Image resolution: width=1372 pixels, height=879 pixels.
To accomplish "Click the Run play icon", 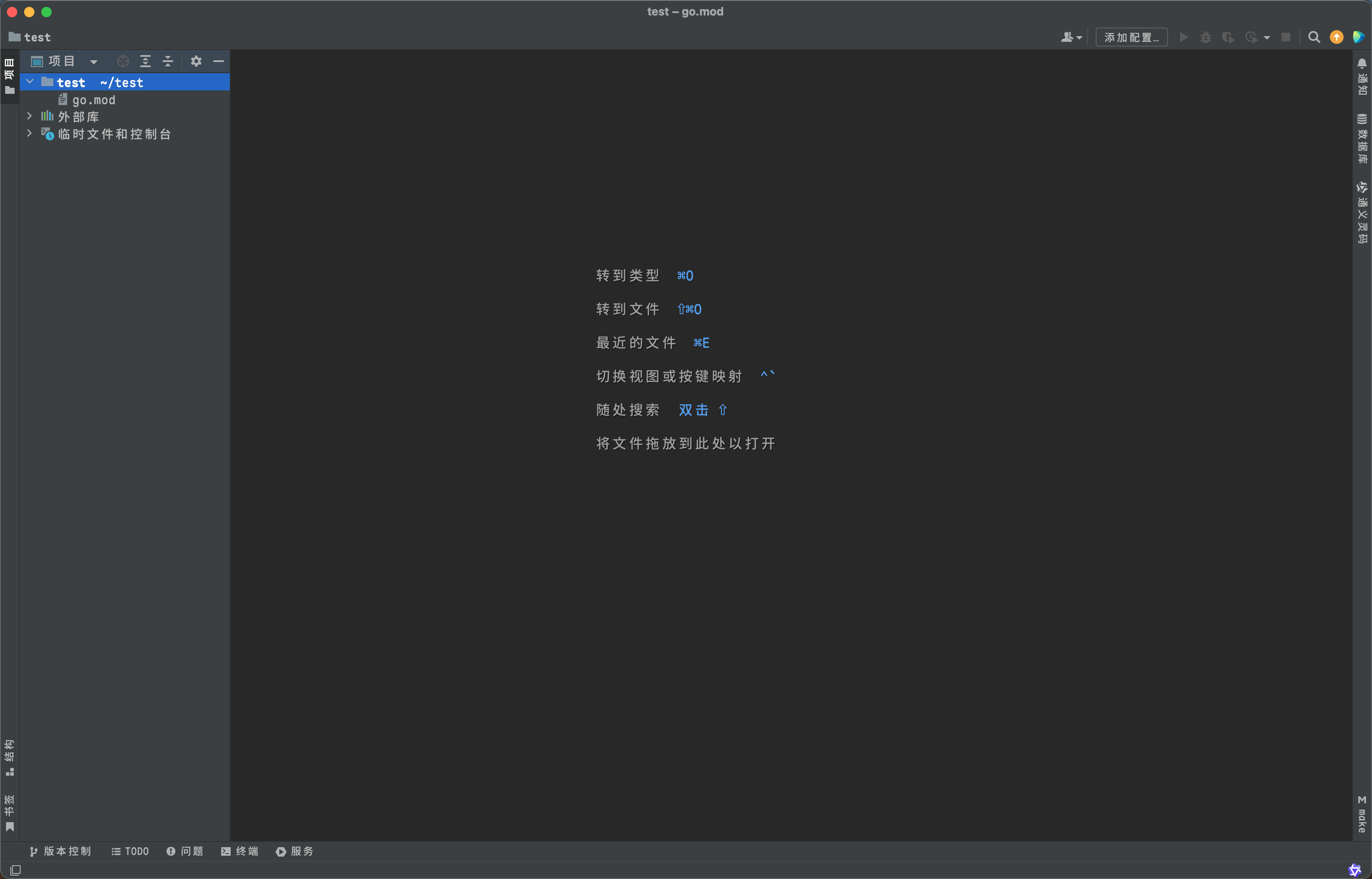I will click(1184, 37).
